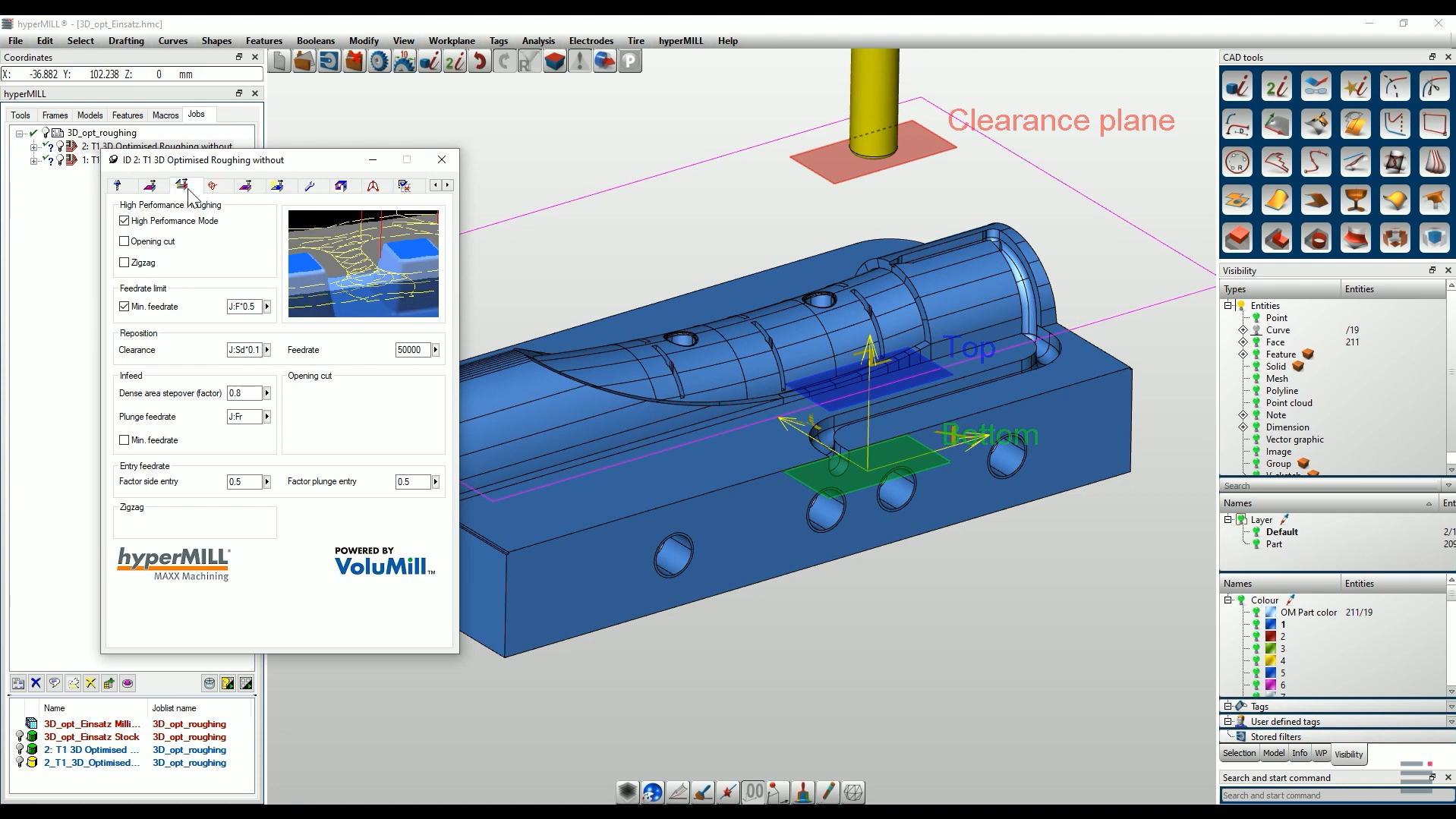Open the blue wrench icon tab in dialog
The width and height of the screenshot is (1456, 819).
tap(309, 185)
